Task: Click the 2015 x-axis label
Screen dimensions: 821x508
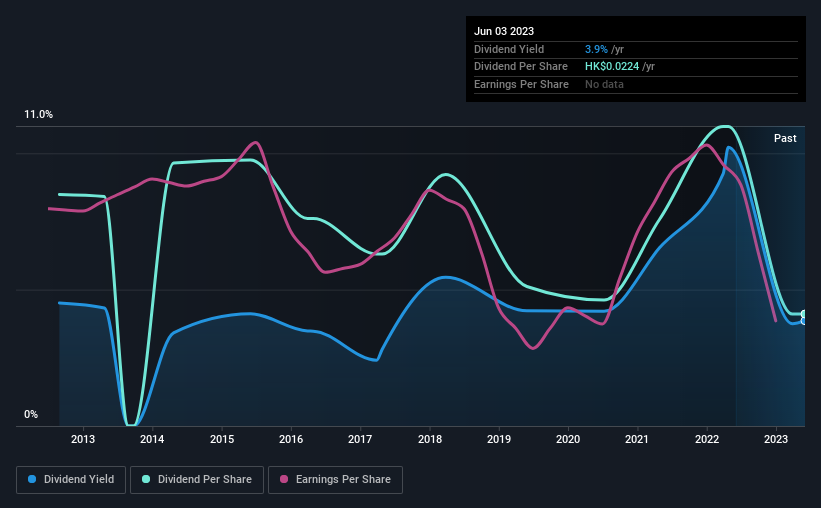Action: point(222,439)
